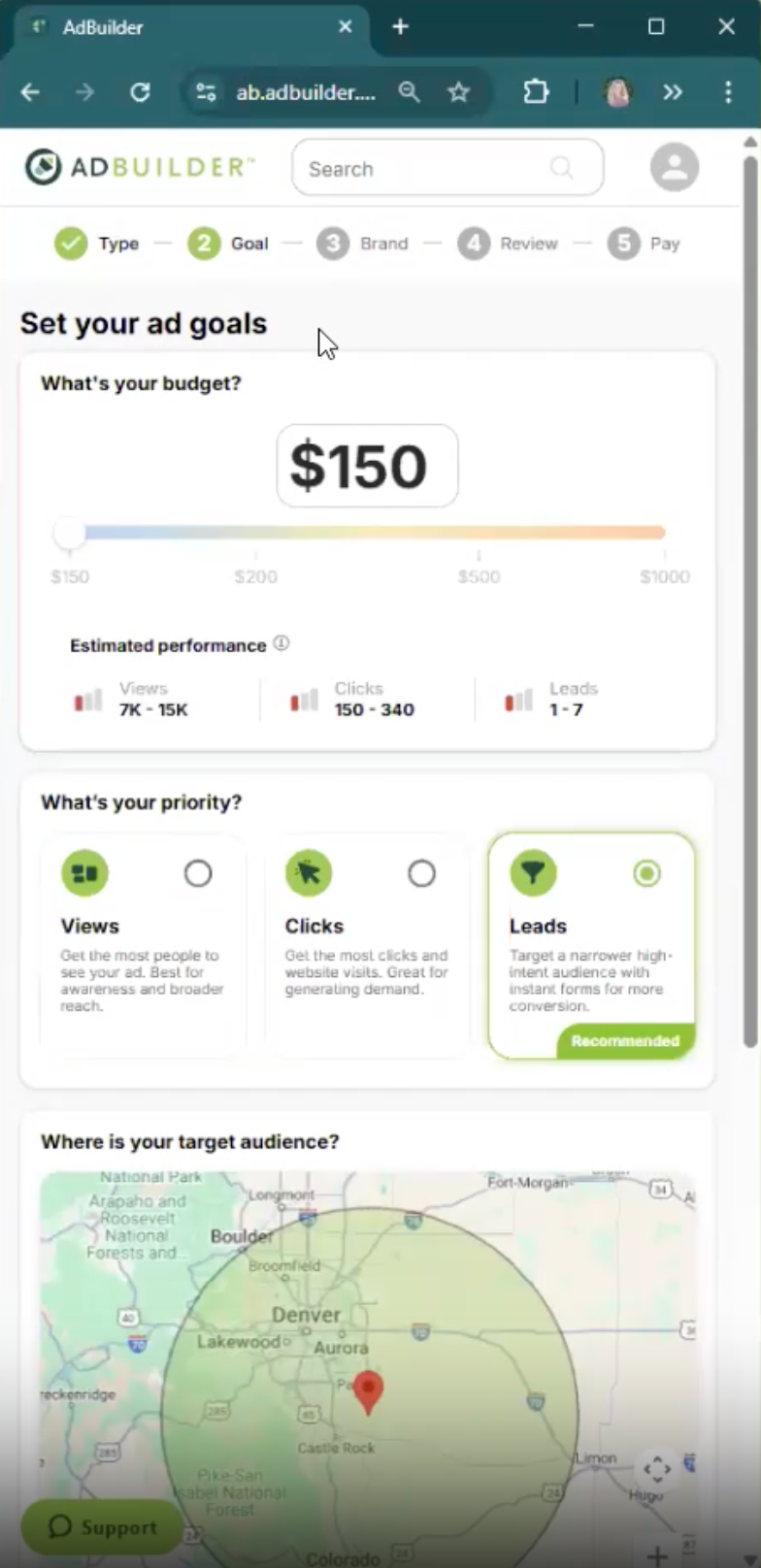The height and width of the screenshot is (1568, 761).
Task: Click the Leads funnel icon
Action: (533, 872)
